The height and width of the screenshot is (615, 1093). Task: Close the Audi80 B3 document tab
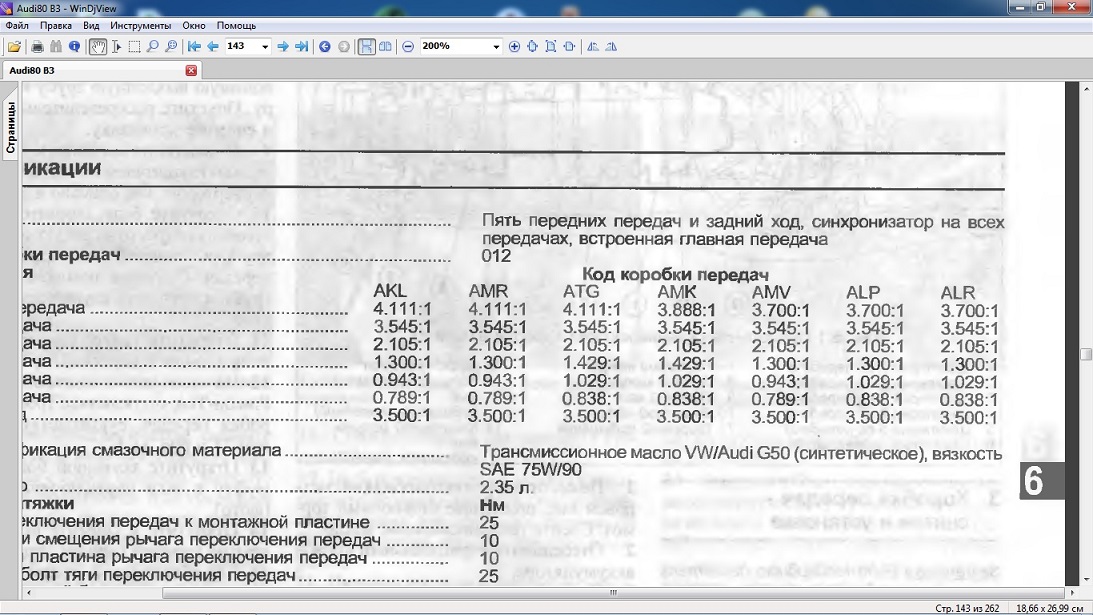[191, 71]
